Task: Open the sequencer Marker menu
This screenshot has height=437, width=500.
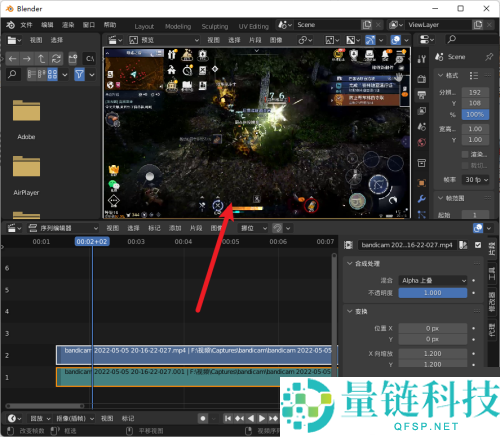Action: (x=154, y=228)
